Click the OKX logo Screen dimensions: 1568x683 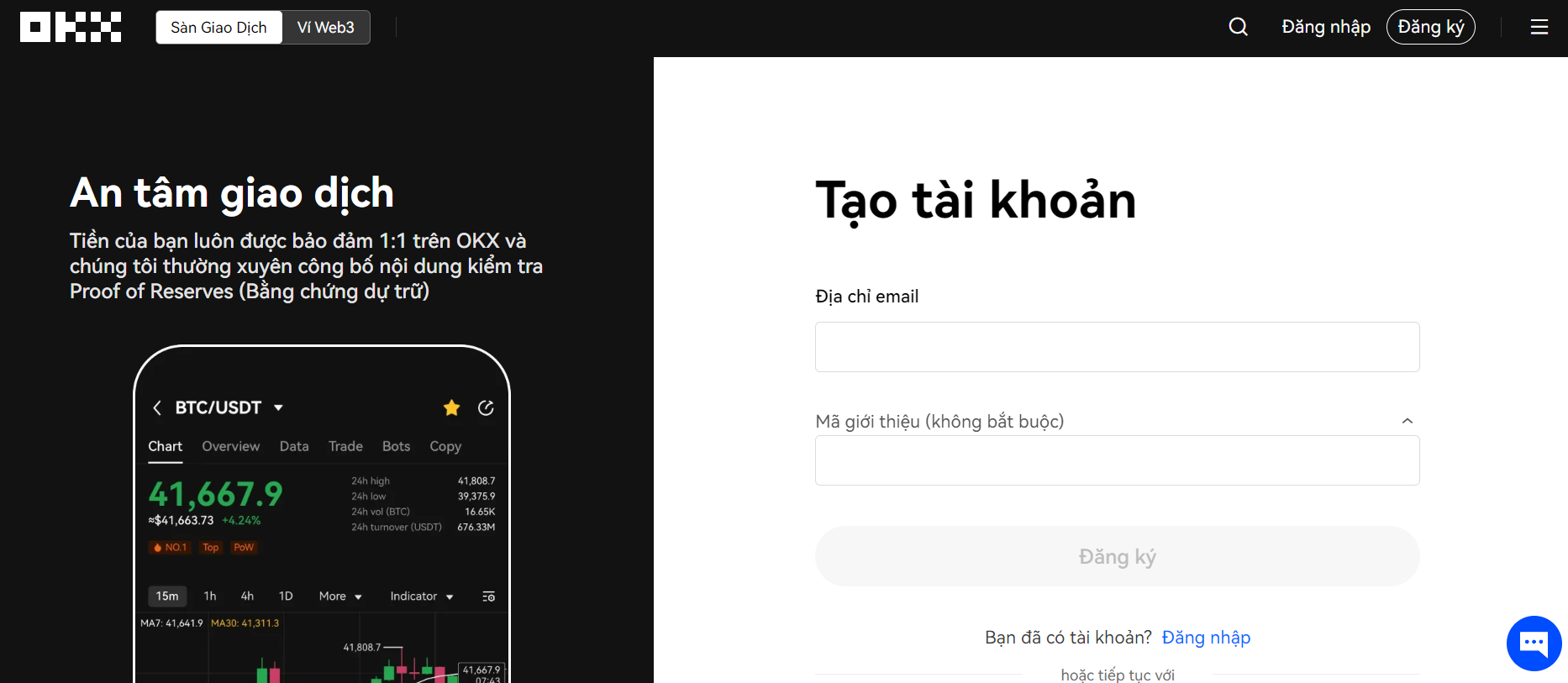pyautogui.click(x=71, y=27)
